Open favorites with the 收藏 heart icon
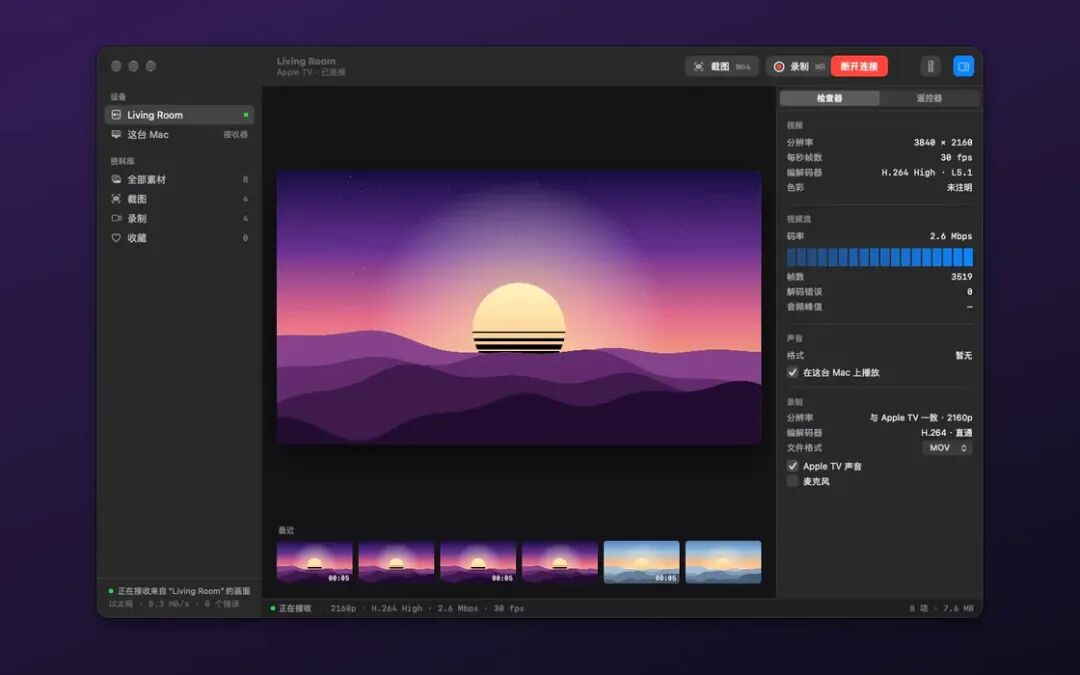The height and width of the screenshot is (675, 1080). click(x=116, y=238)
